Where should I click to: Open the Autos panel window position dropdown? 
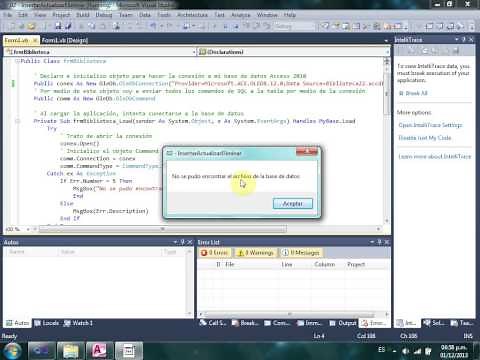(175, 242)
